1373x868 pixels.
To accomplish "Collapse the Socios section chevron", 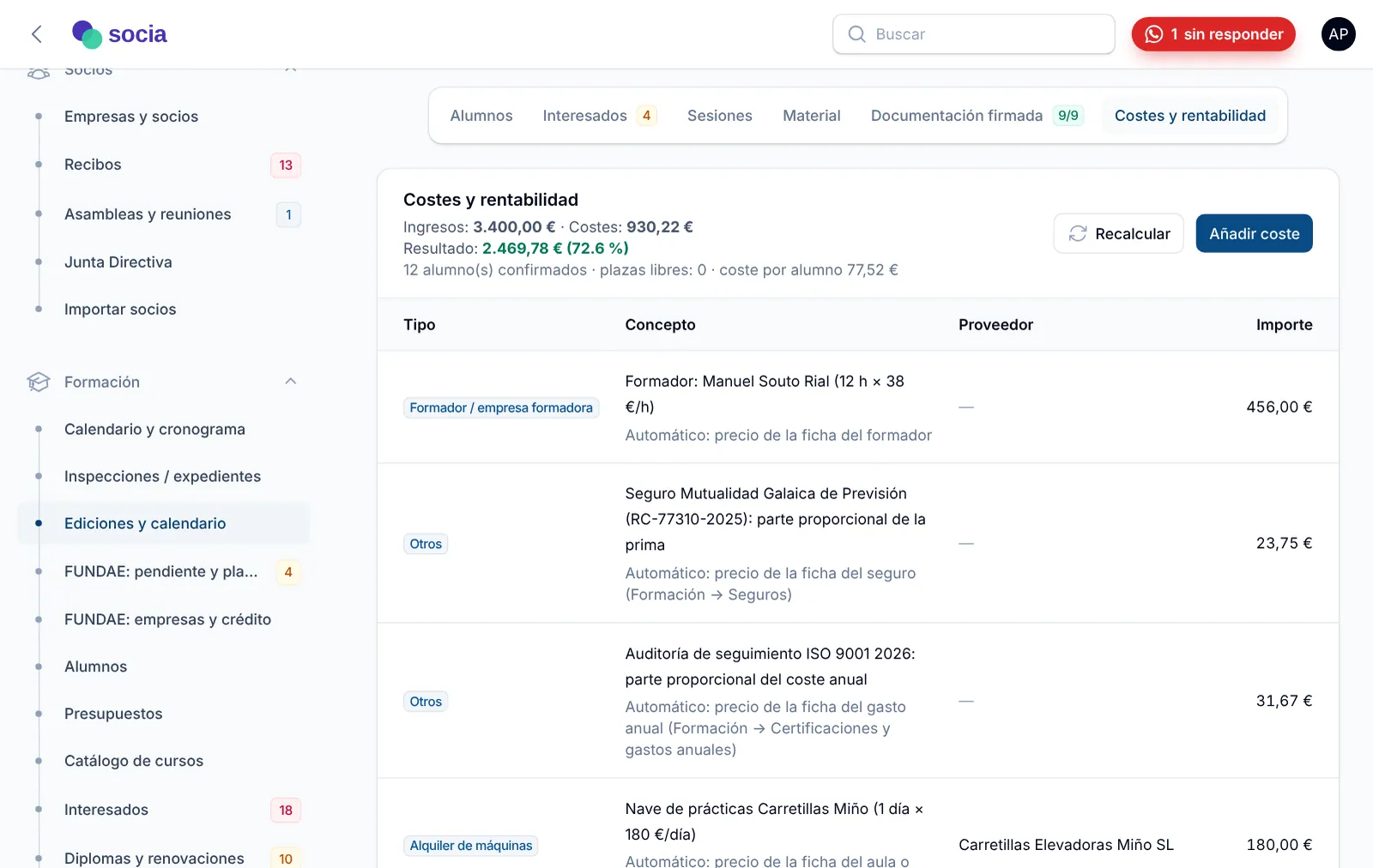I will (x=291, y=69).
